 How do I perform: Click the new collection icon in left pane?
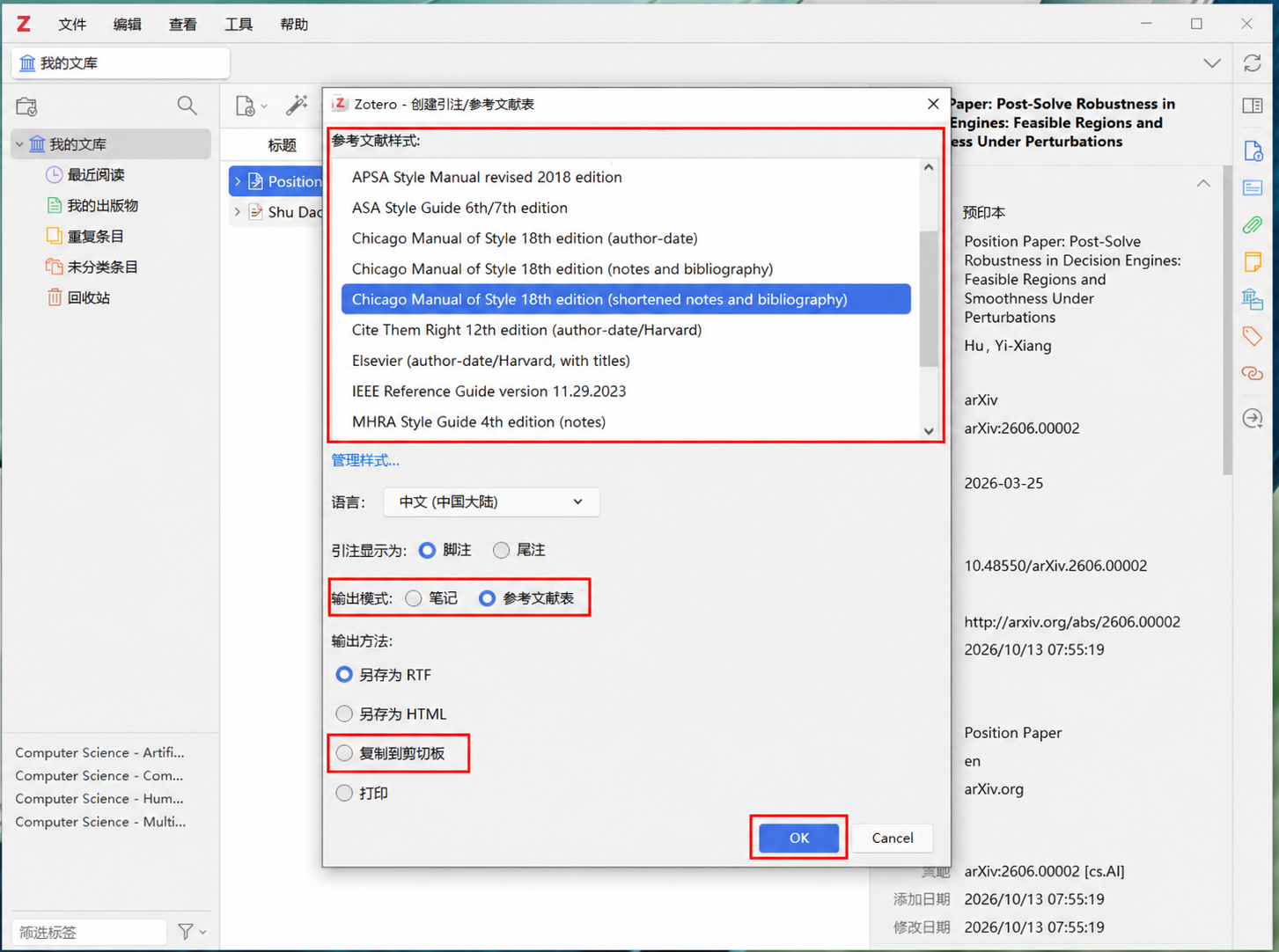pyautogui.click(x=26, y=106)
